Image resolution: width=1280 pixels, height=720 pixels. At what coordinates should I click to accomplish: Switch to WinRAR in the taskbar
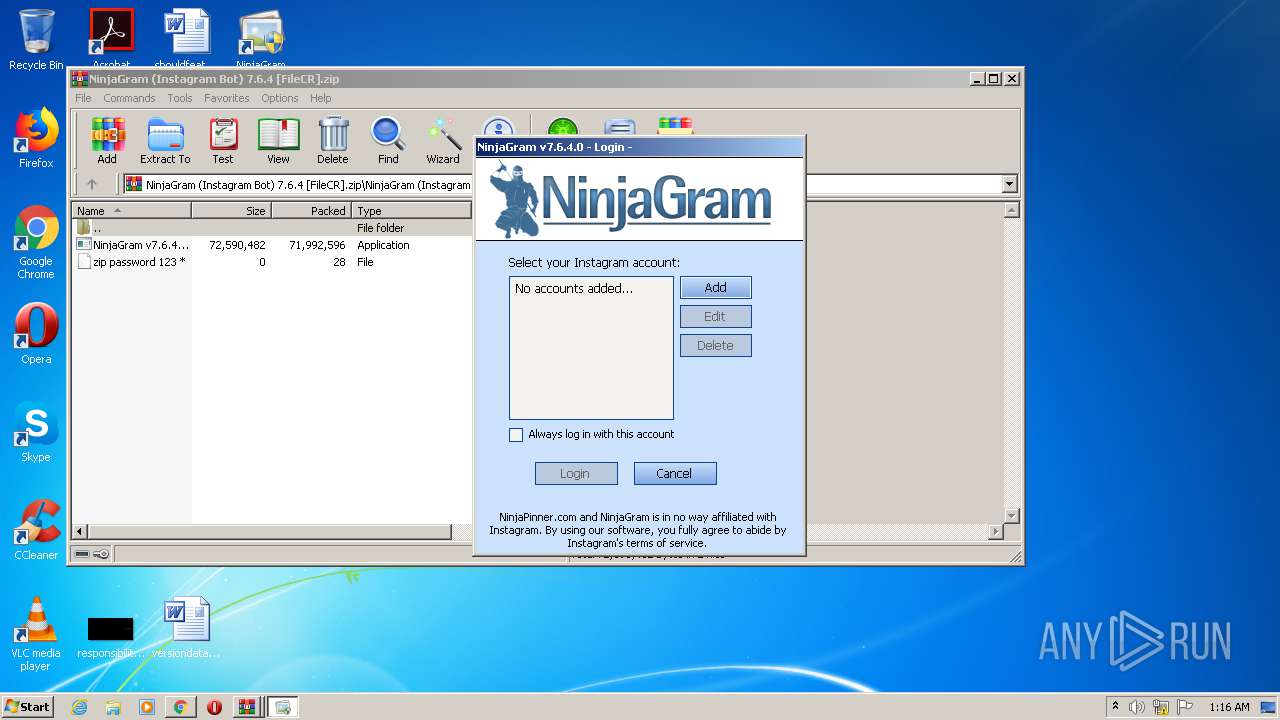point(245,707)
